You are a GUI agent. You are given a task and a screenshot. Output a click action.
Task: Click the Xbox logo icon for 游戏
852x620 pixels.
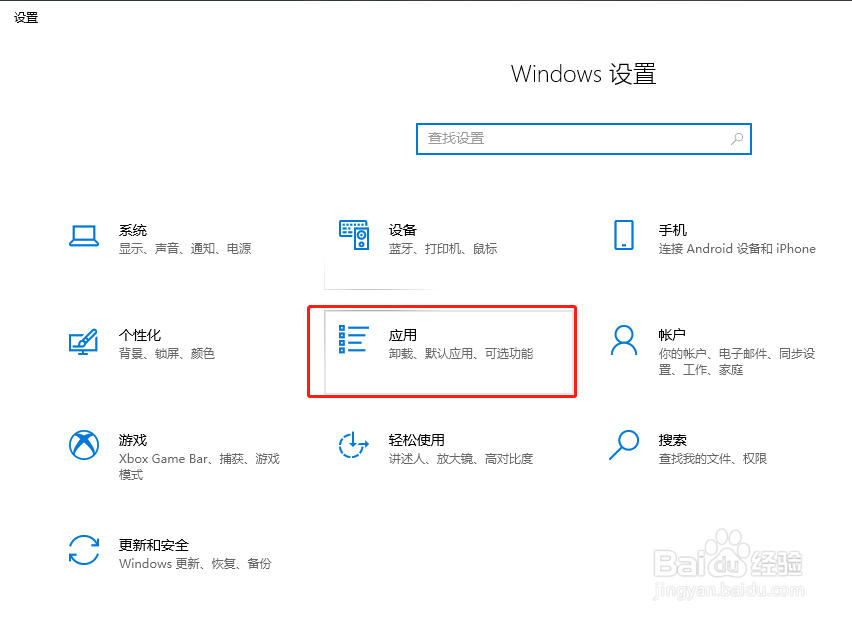pos(84,447)
